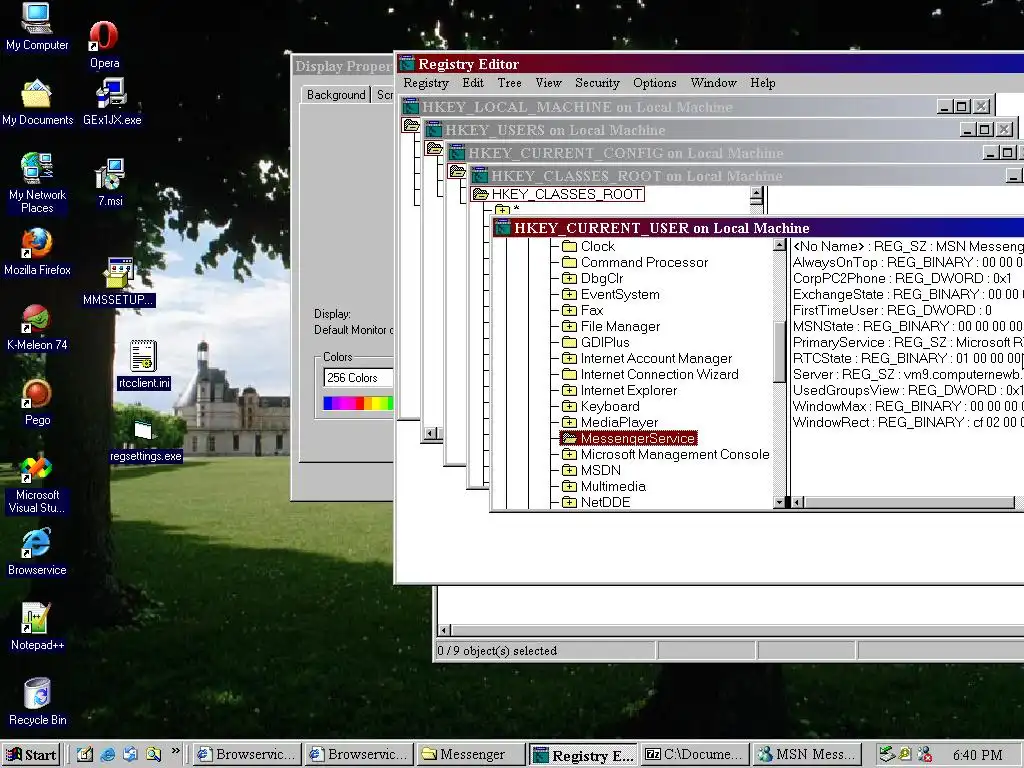Expand the File Manager registry key

coord(569,327)
